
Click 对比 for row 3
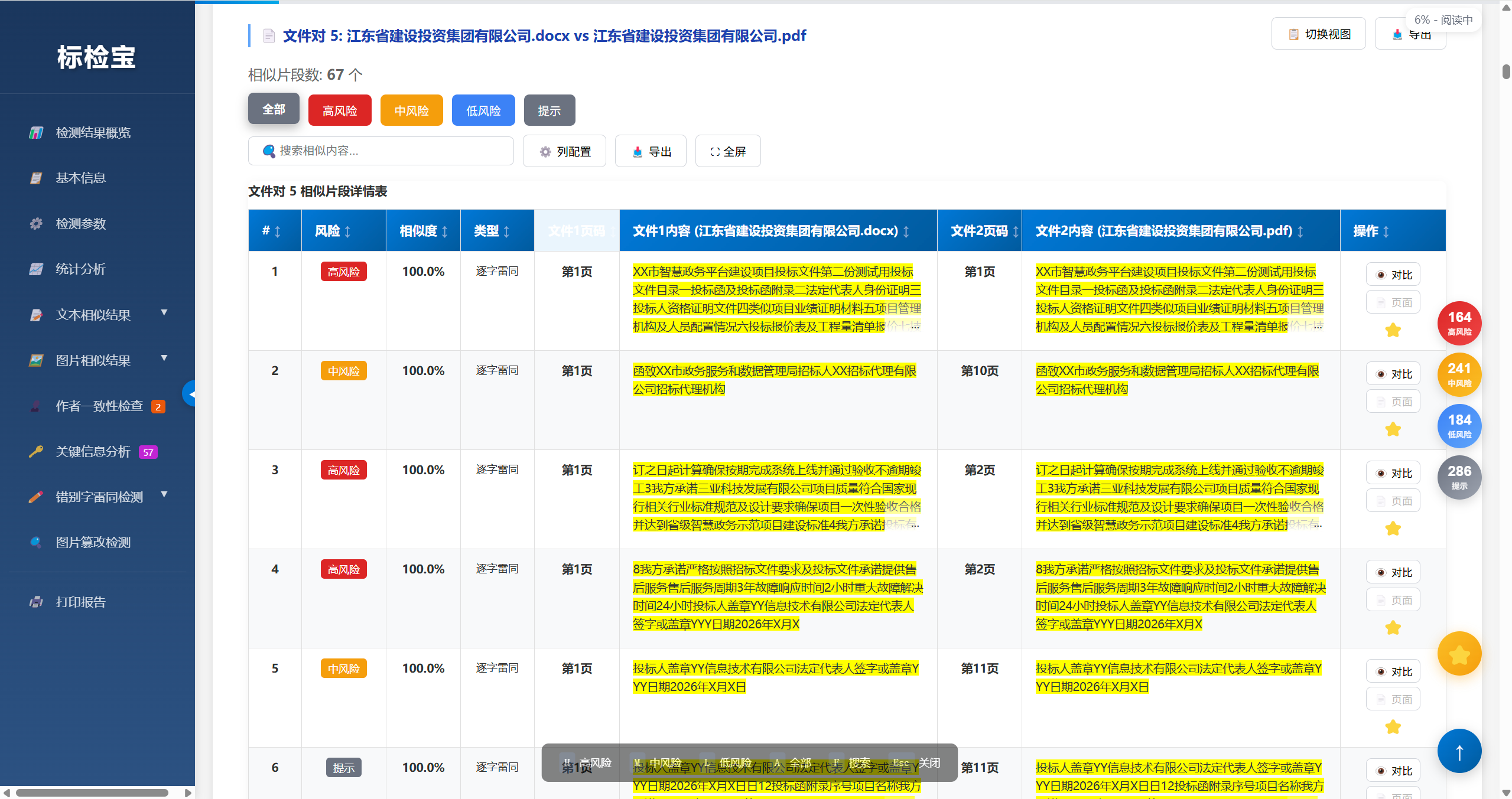pyautogui.click(x=1393, y=473)
